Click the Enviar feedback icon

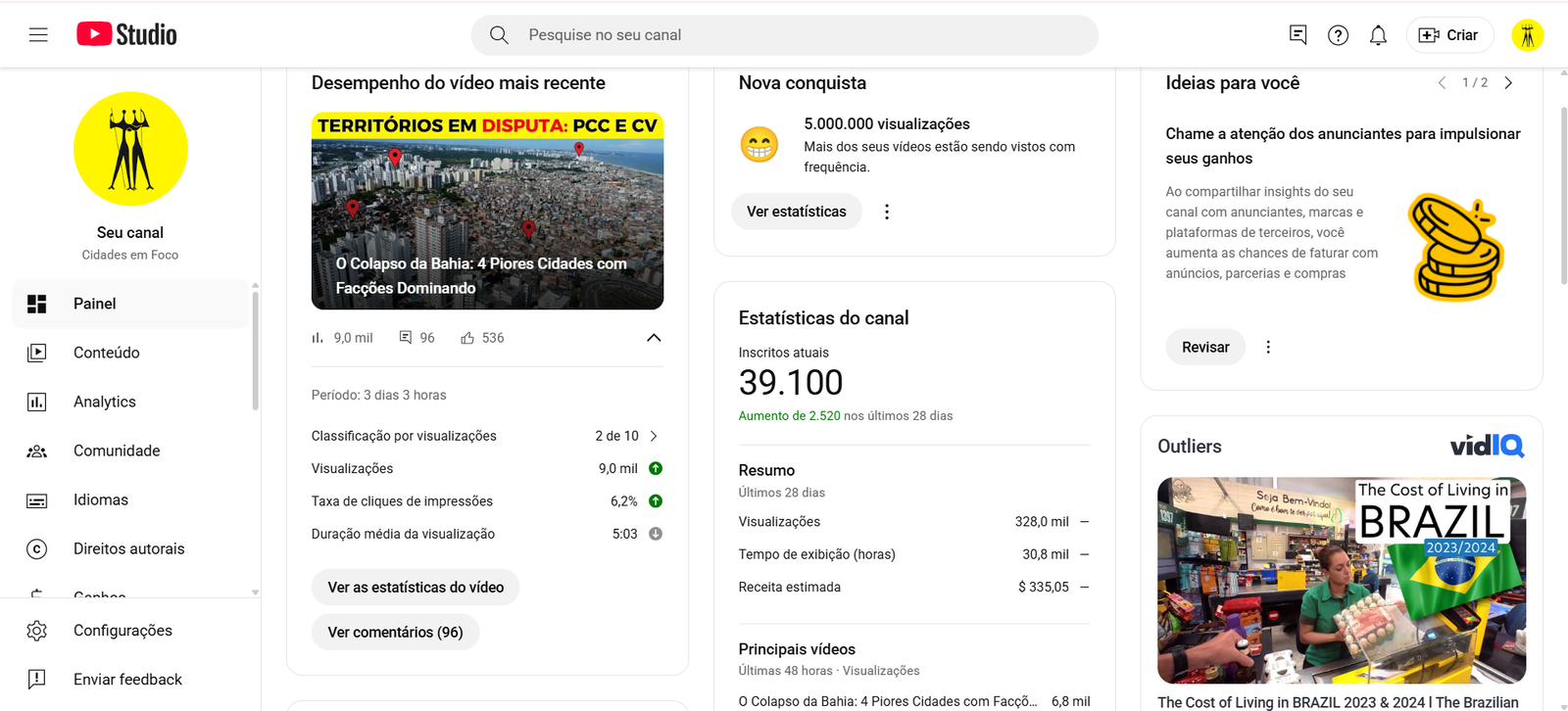(x=37, y=680)
